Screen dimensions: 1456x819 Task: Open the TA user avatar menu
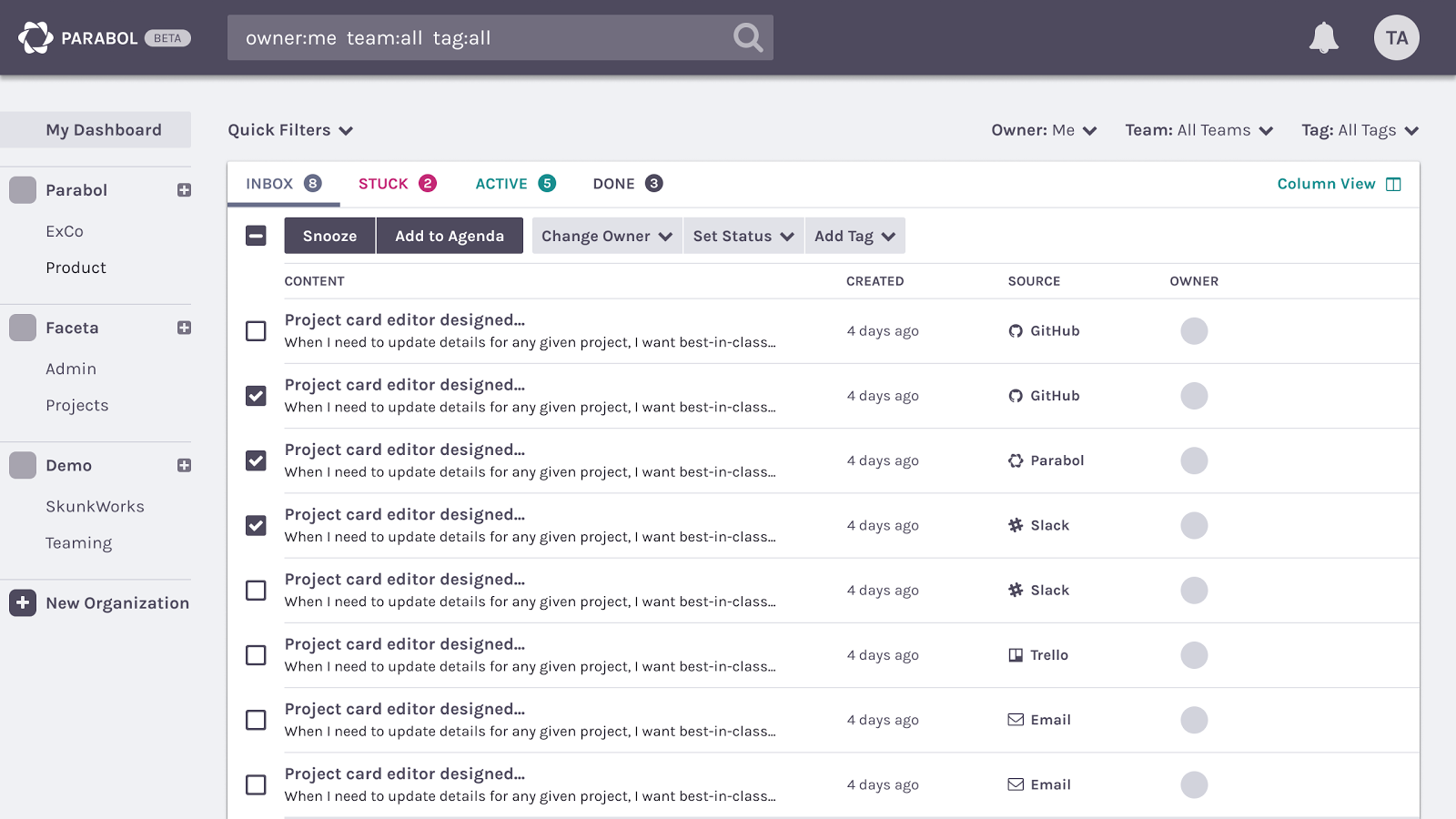1396,37
